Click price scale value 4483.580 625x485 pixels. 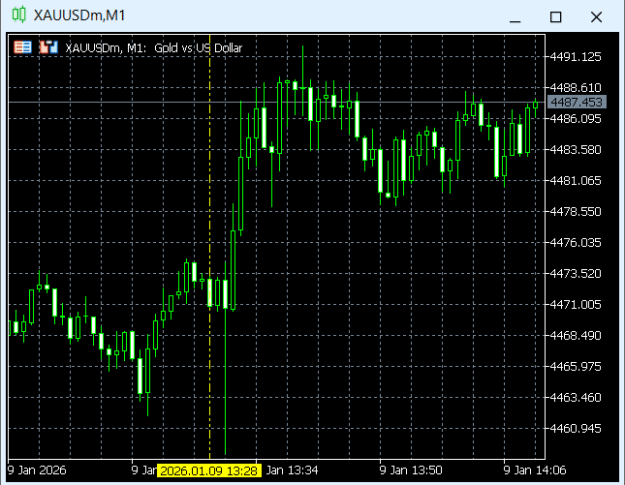point(576,150)
